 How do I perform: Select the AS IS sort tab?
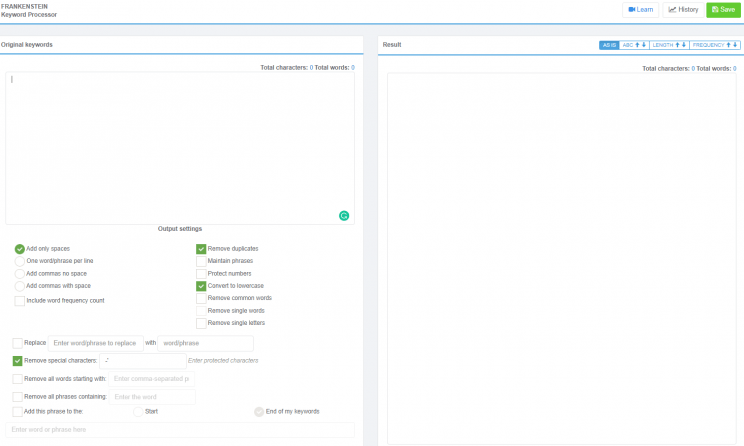pos(609,45)
